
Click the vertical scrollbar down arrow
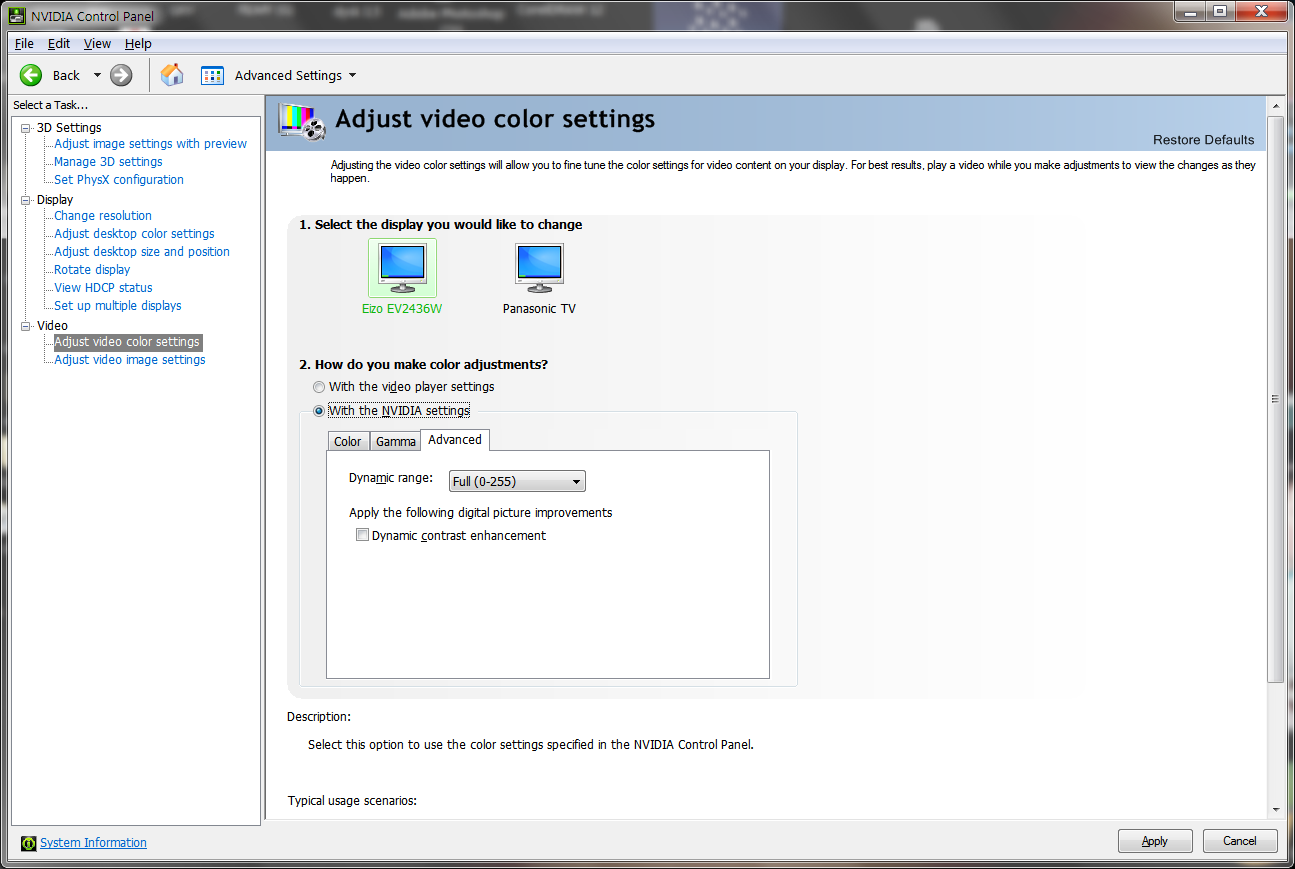pos(1276,809)
